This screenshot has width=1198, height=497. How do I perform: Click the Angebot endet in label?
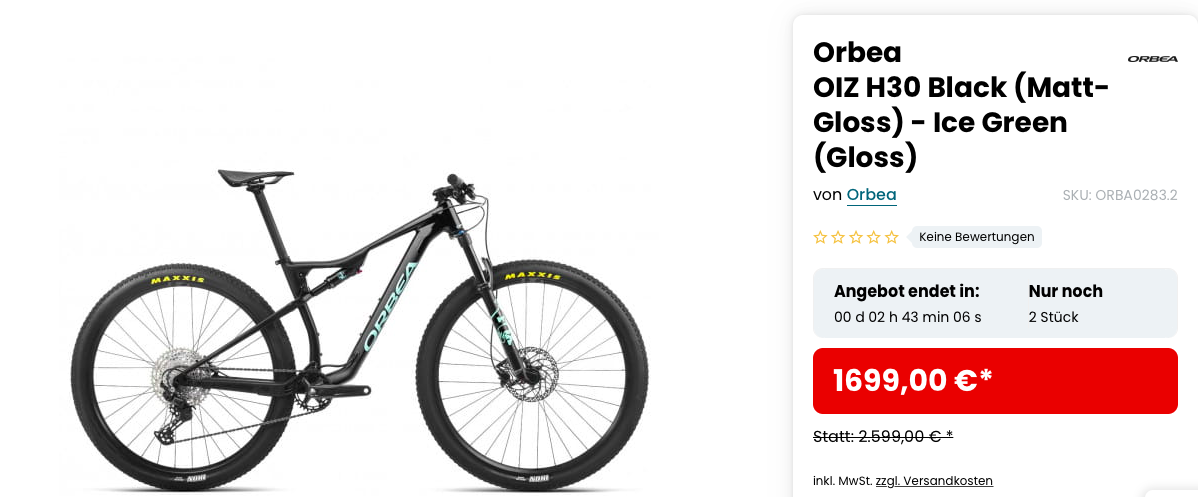click(x=907, y=291)
